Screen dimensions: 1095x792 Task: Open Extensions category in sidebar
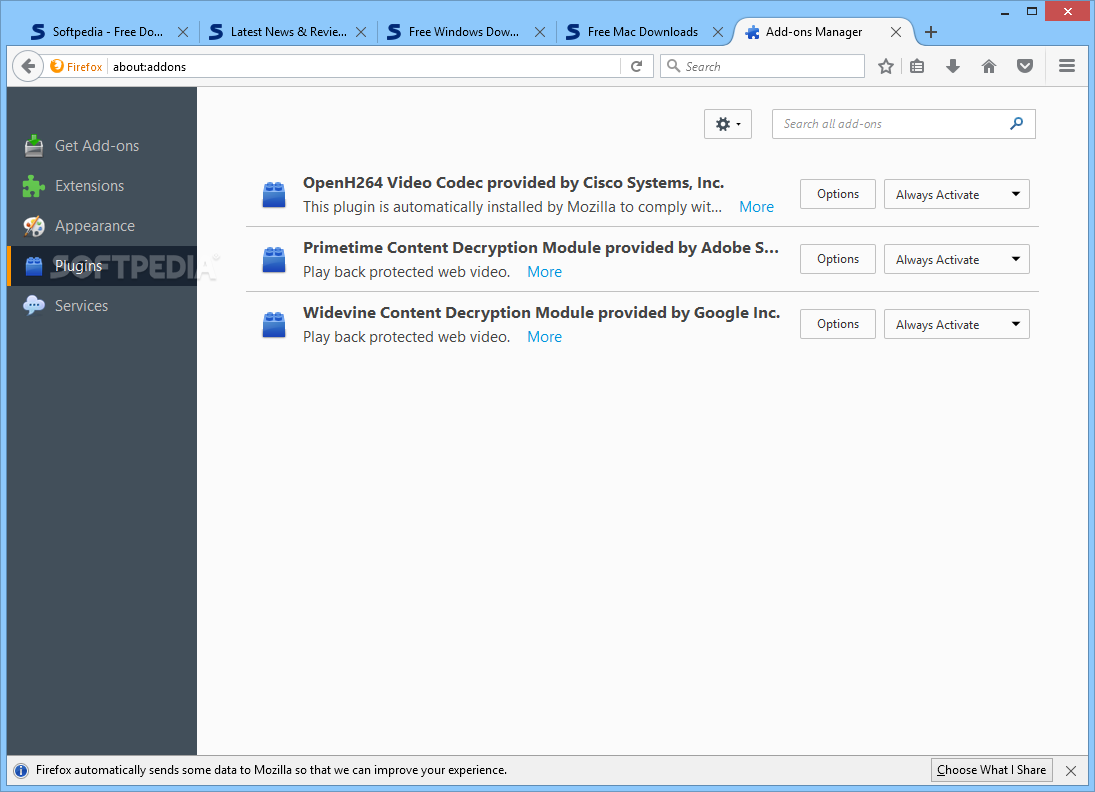click(x=102, y=186)
